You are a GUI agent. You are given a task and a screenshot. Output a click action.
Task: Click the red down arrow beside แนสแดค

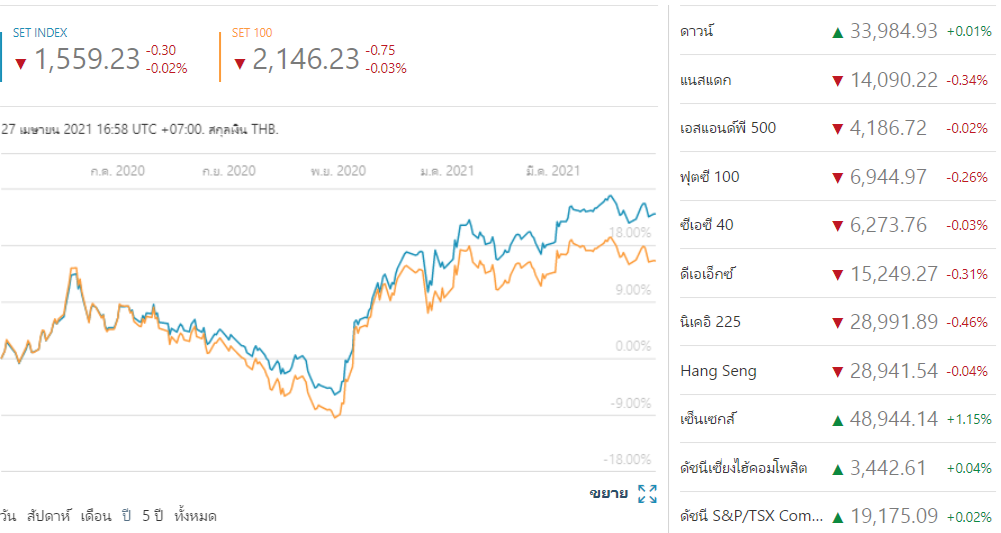click(x=837, y=80)
